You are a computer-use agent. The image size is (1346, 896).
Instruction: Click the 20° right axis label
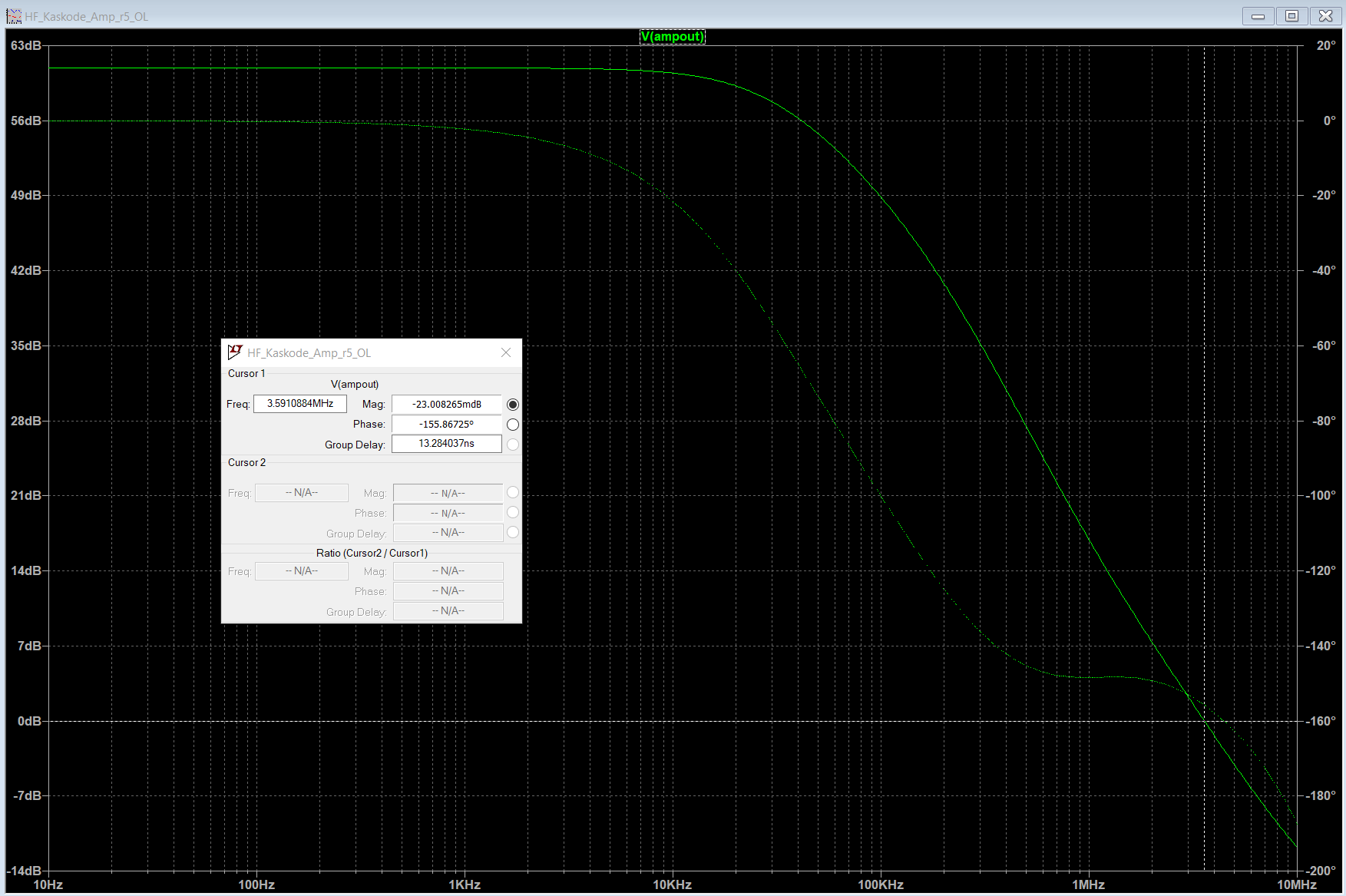[1325, 46]
